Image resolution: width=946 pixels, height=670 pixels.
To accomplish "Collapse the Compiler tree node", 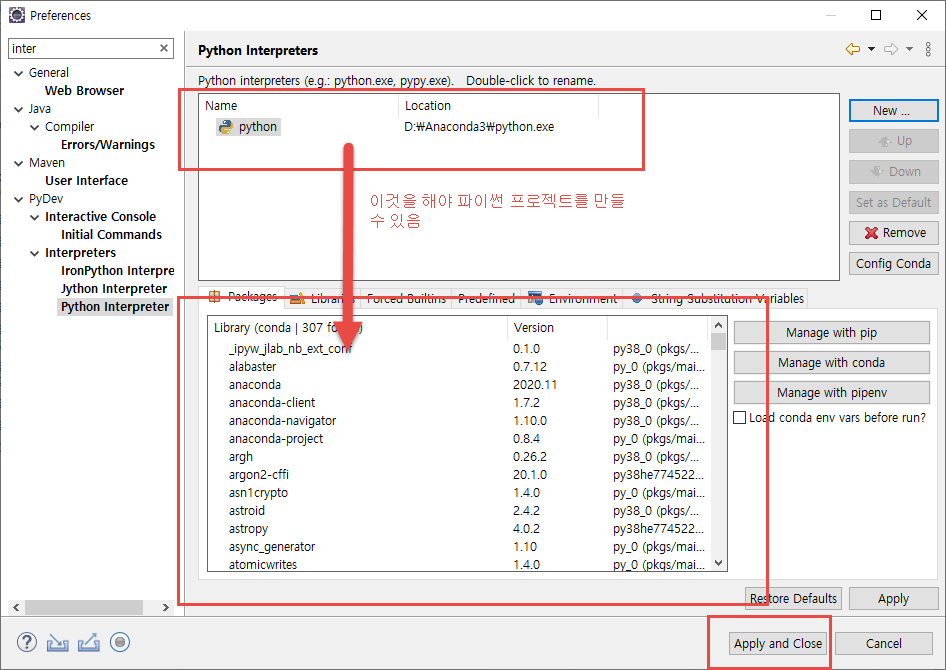I will click(x=35, y=127).
